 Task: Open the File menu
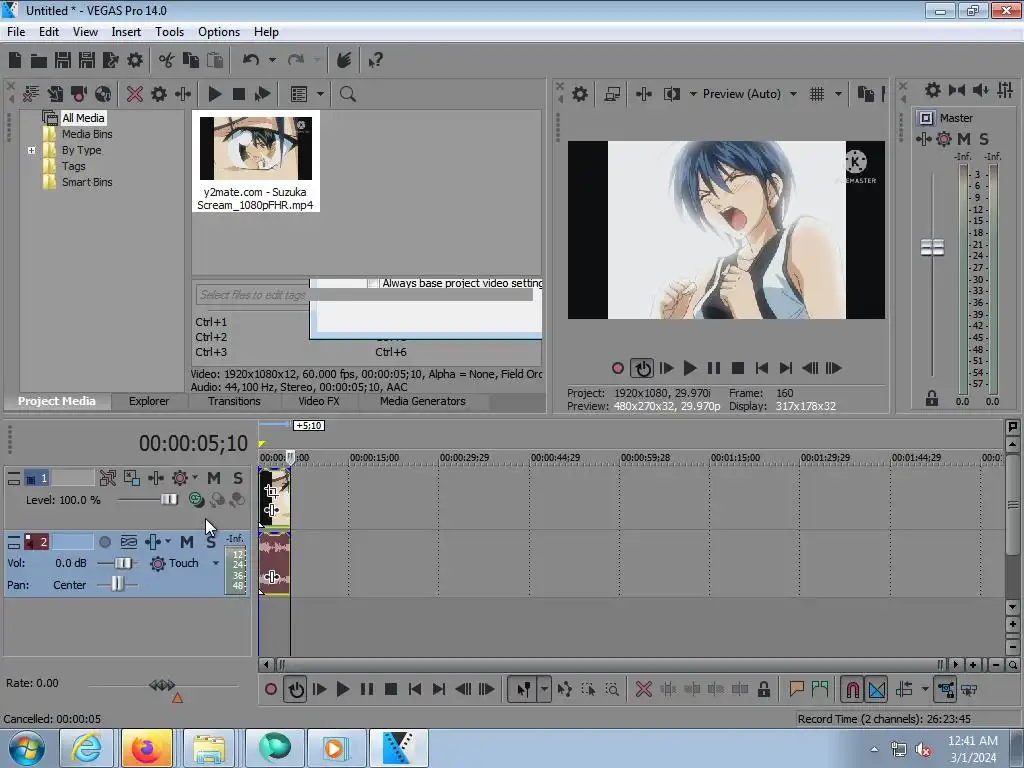[16, 32]
